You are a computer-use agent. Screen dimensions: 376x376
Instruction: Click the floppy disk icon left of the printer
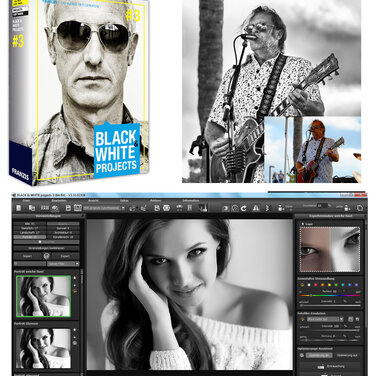pos(157,208)
